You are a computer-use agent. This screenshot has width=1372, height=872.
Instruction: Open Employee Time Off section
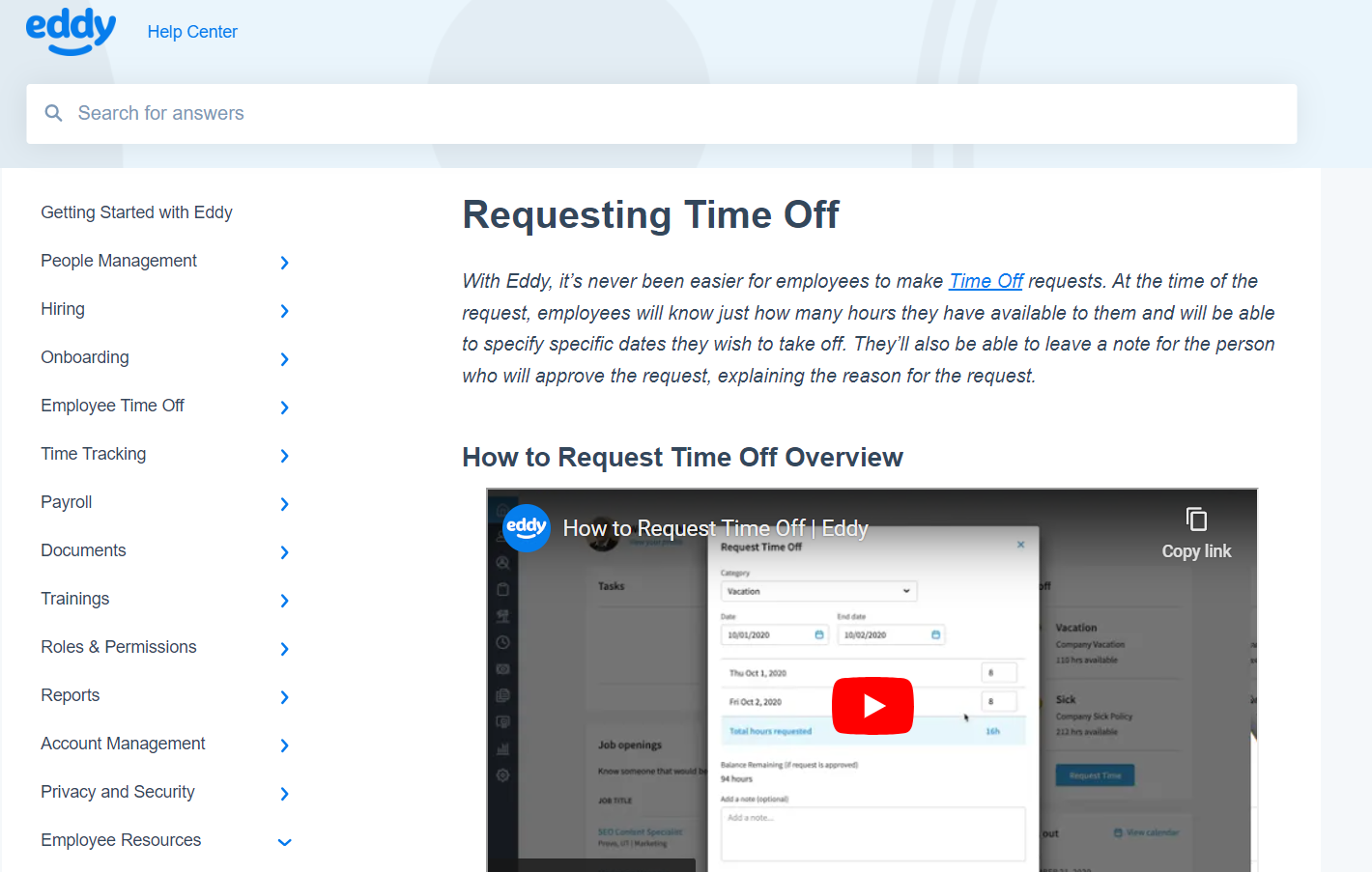click(112, 406)
